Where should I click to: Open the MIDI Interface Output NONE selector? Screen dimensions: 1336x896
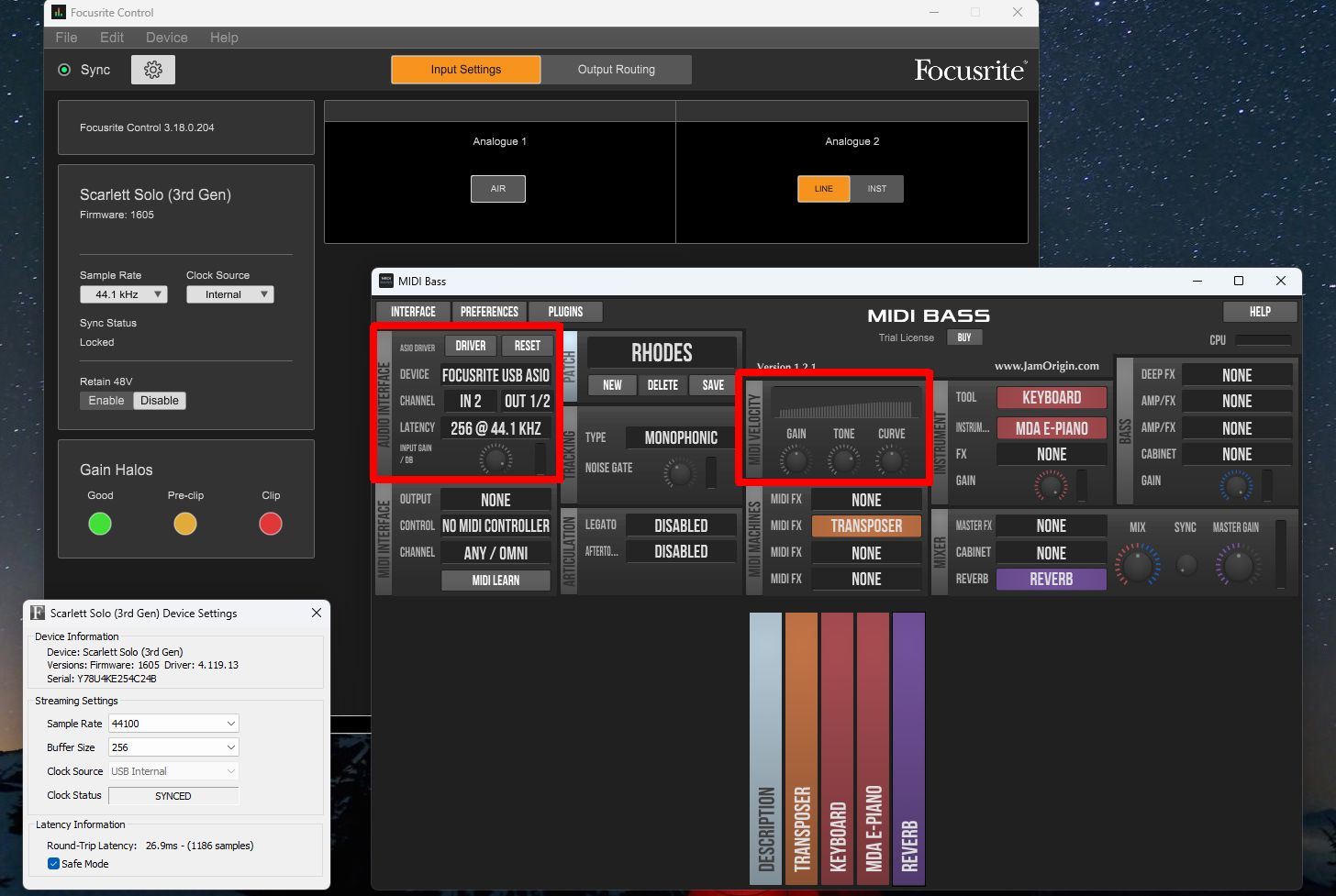tap(496, 500)
